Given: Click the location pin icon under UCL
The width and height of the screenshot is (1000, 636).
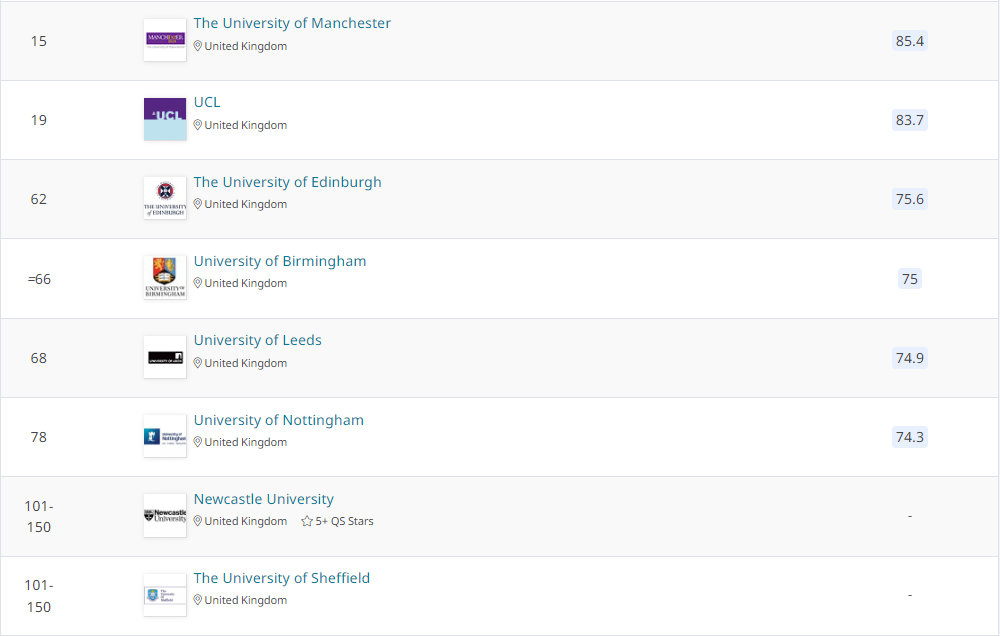Looking at the screenshot, I should click(198, 125).
